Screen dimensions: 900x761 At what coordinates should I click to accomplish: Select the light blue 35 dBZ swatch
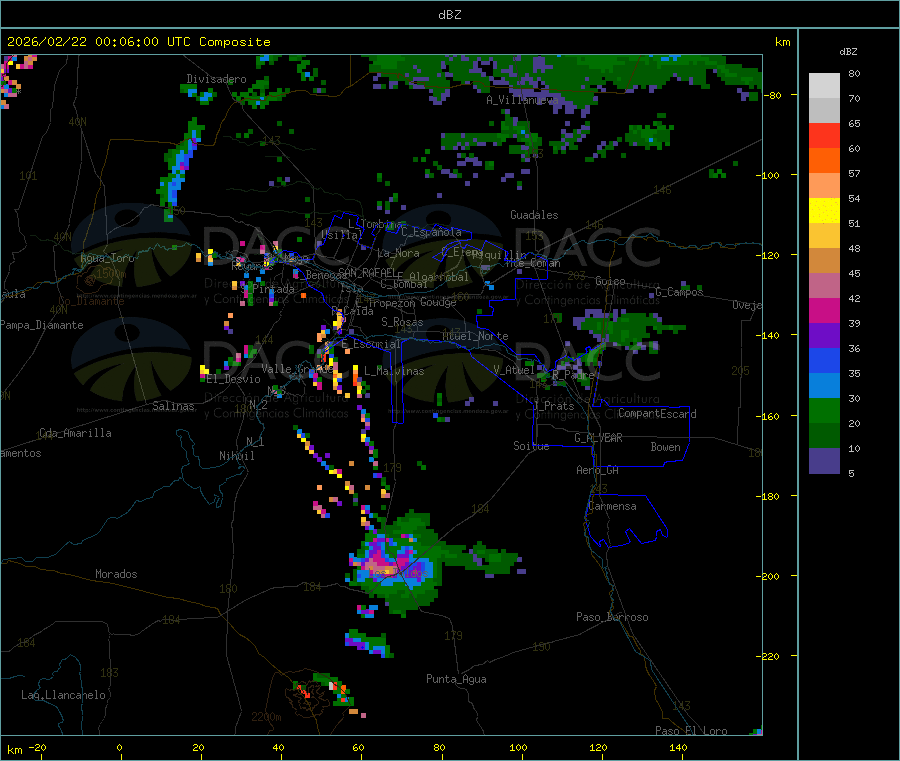[x=824, y=385]
